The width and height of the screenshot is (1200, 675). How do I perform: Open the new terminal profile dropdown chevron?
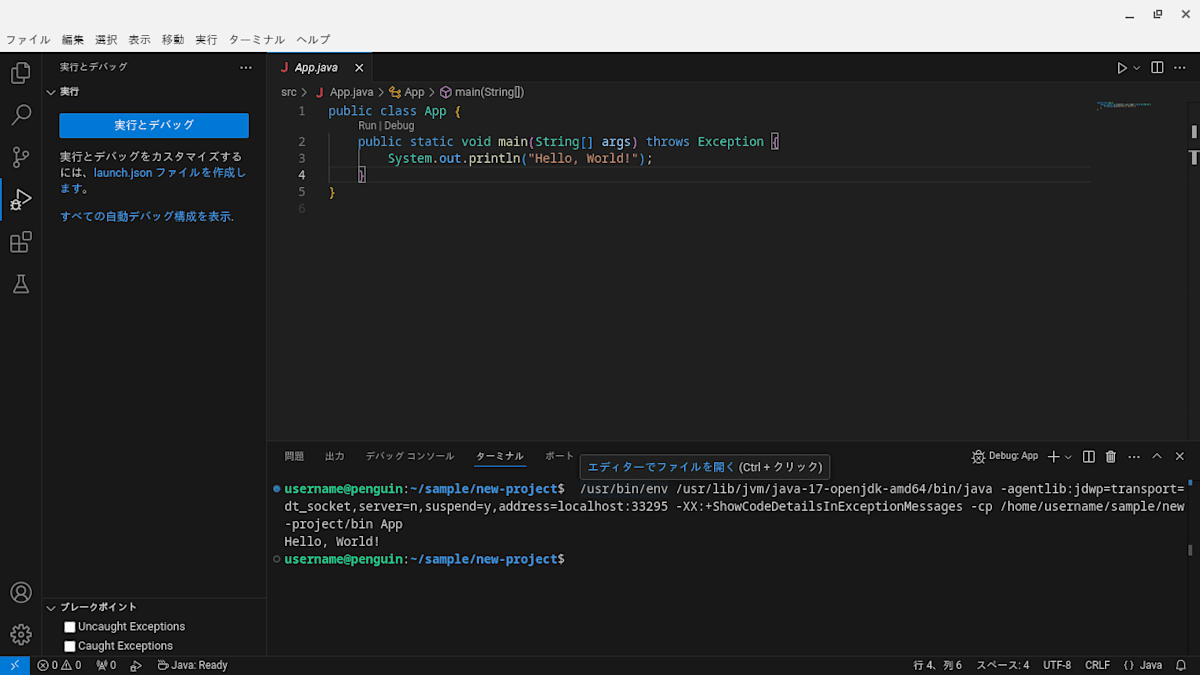[x=1068, y=457]
